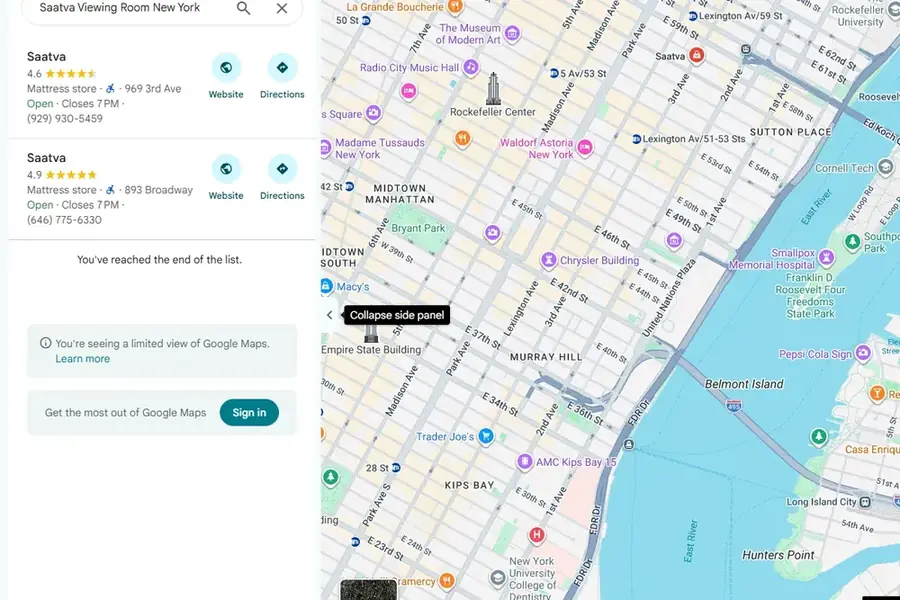Select the Saatva 4.6 rating result title

[x=46, y=56]
